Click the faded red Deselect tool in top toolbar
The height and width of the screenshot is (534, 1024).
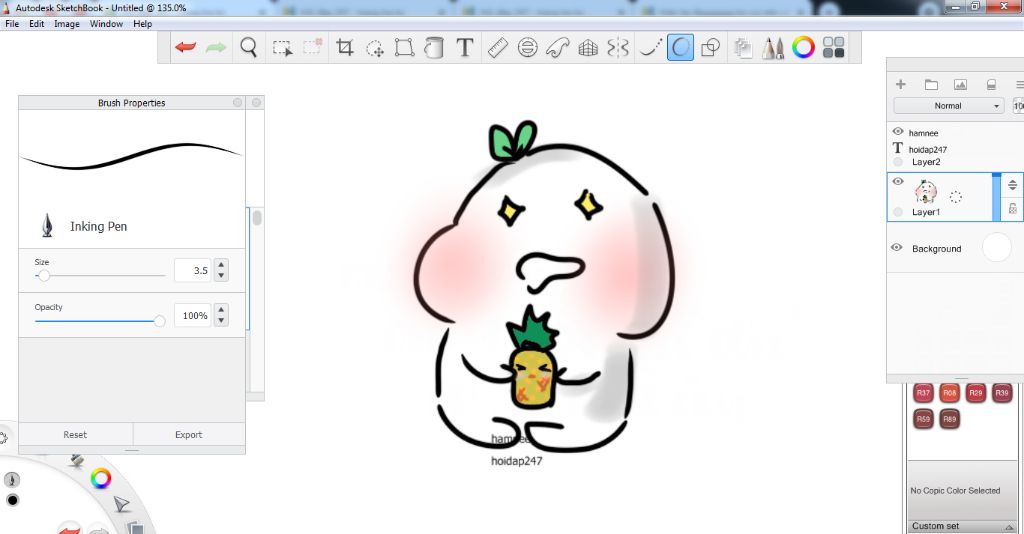pos(312,46)
